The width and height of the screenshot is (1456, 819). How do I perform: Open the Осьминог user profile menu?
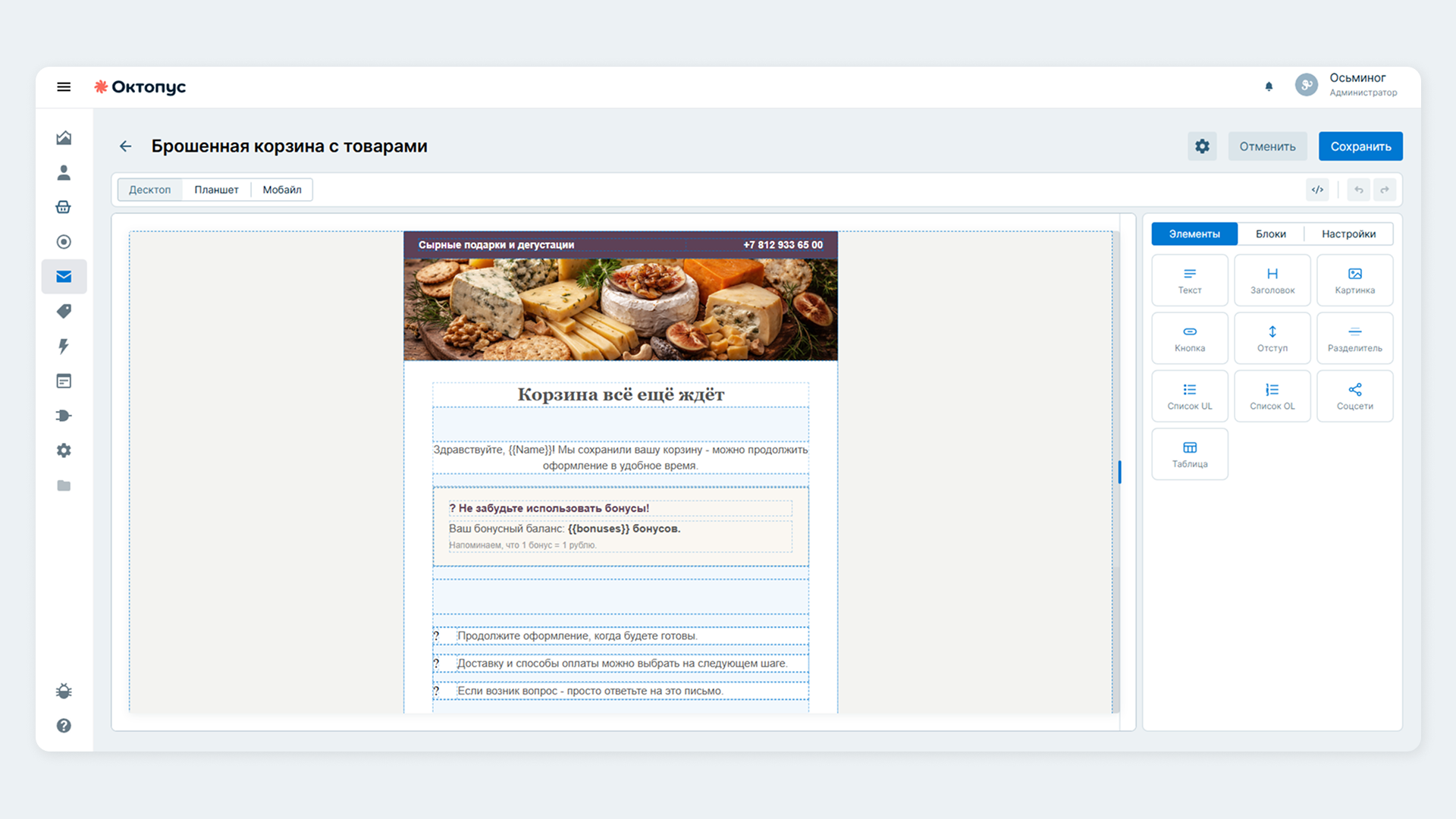click(x=1346, y=84)
